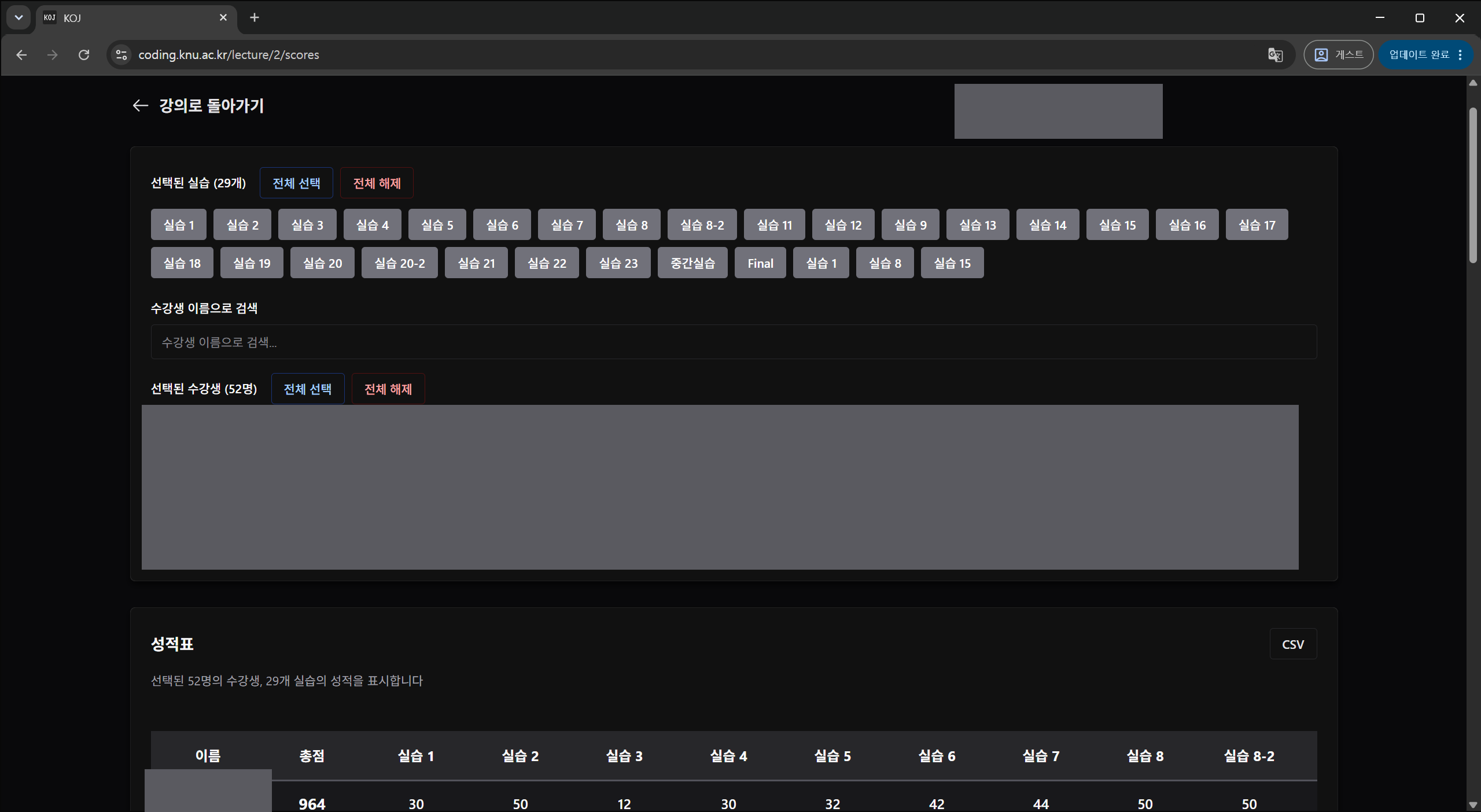Close the KOJ browser tab
The height and width of the screenshot is (812, 1481).
tap(223, 18)
